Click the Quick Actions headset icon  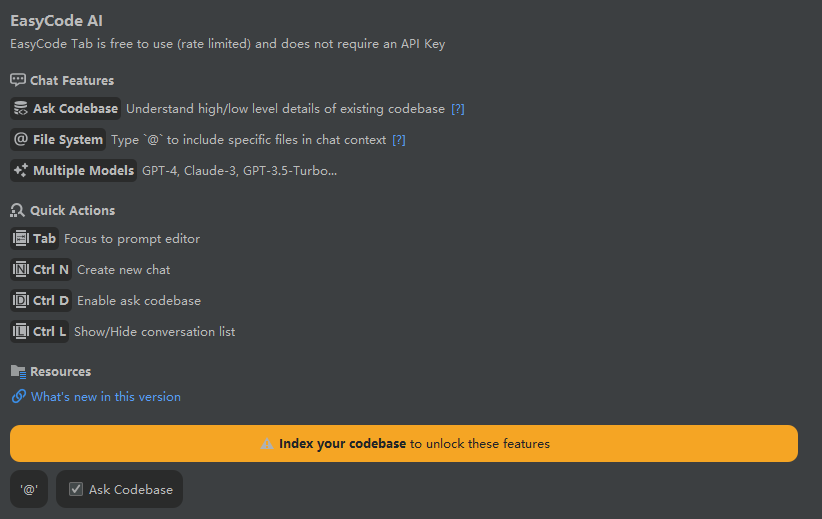pos(17,210)
